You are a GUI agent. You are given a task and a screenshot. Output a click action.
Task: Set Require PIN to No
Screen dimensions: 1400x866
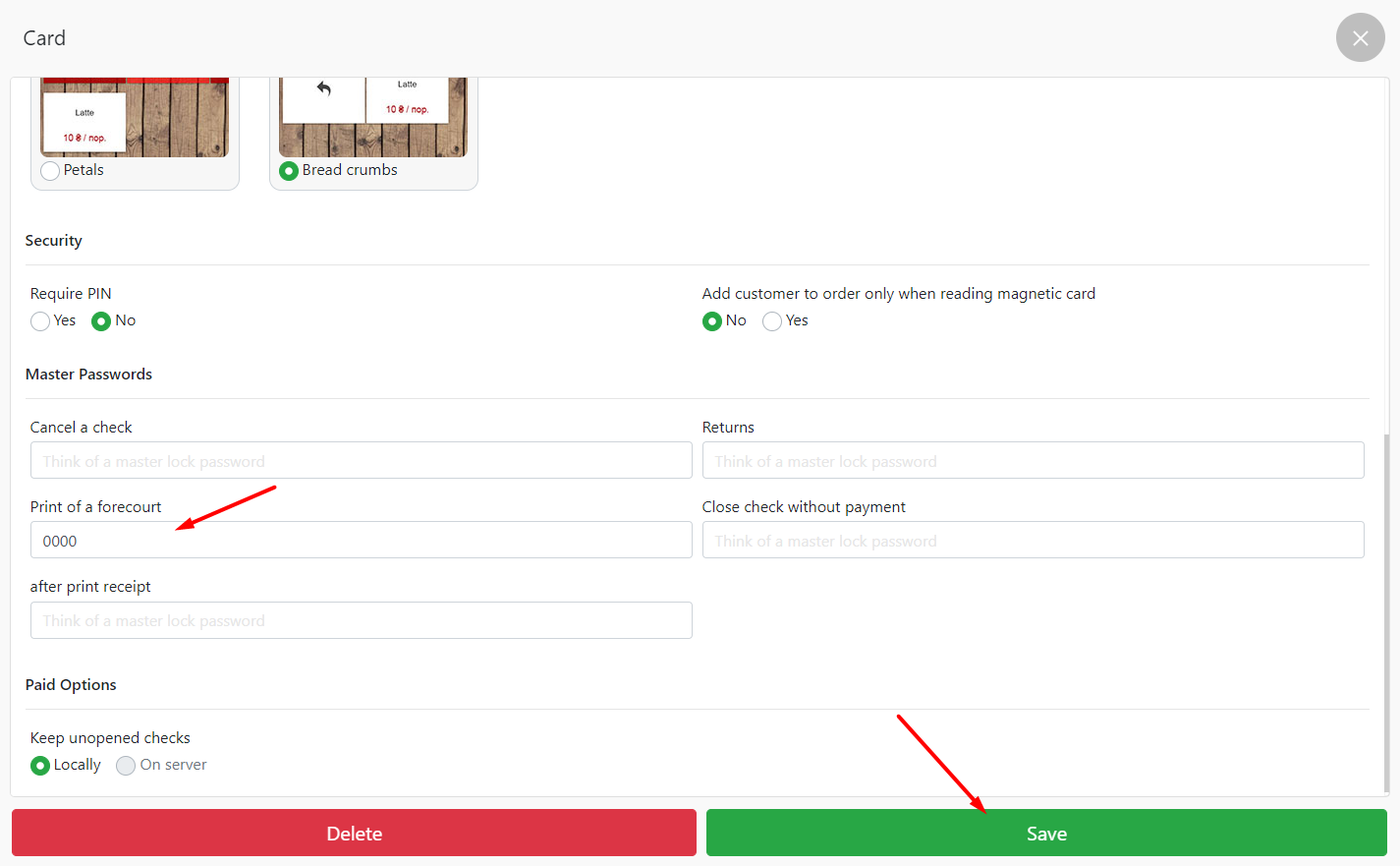[x=101, y=321]
